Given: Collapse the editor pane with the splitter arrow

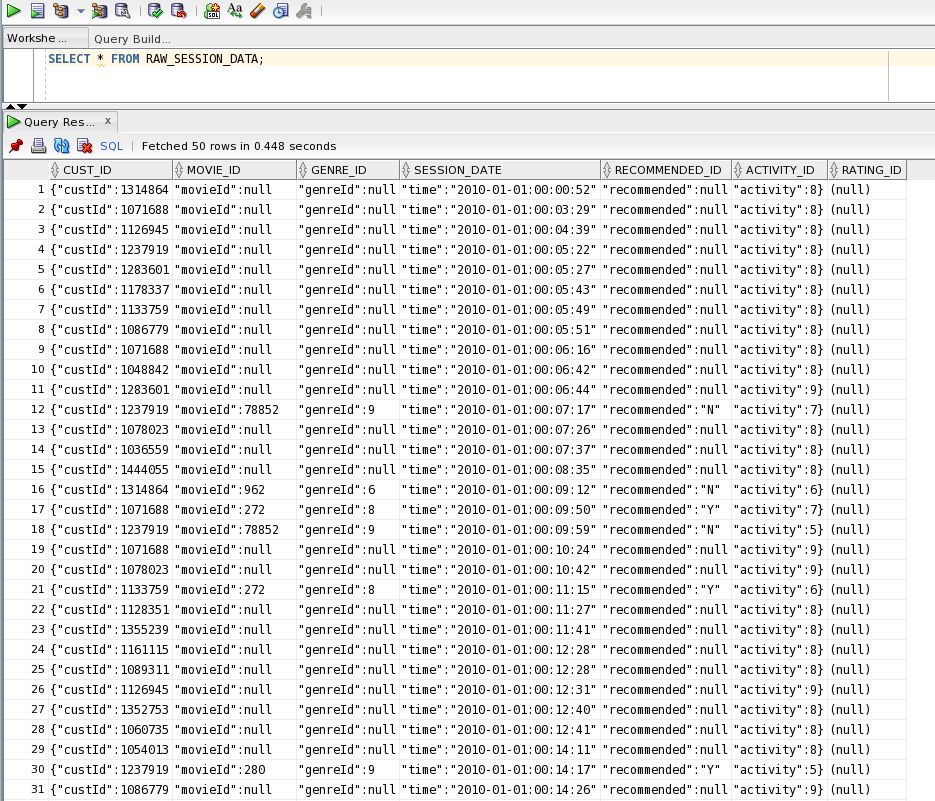Looking at the screenshot, I should click(x=10, y=106).
